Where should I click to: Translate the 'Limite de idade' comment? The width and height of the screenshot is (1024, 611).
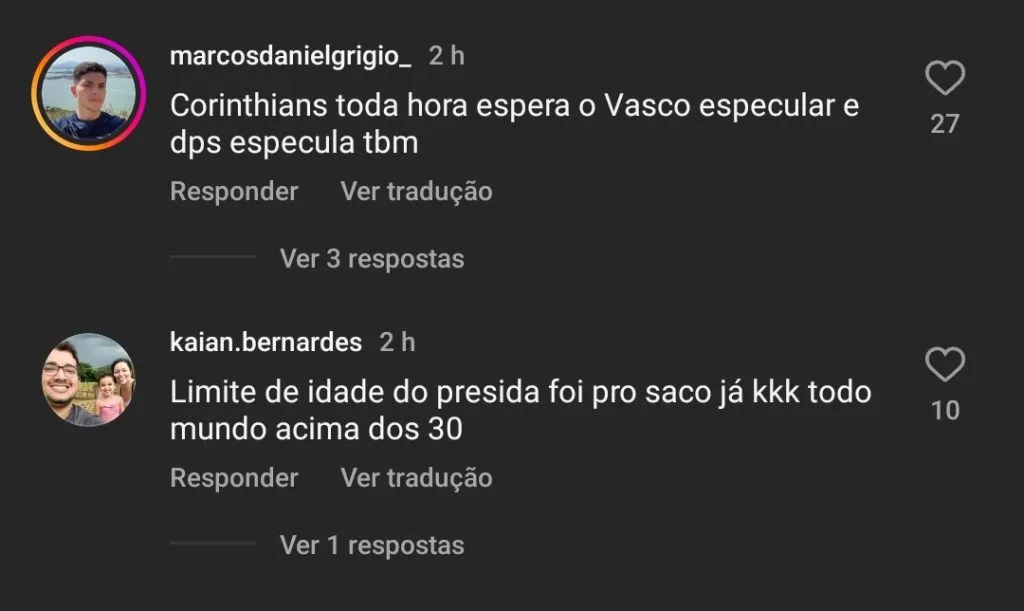click(416, 478)
